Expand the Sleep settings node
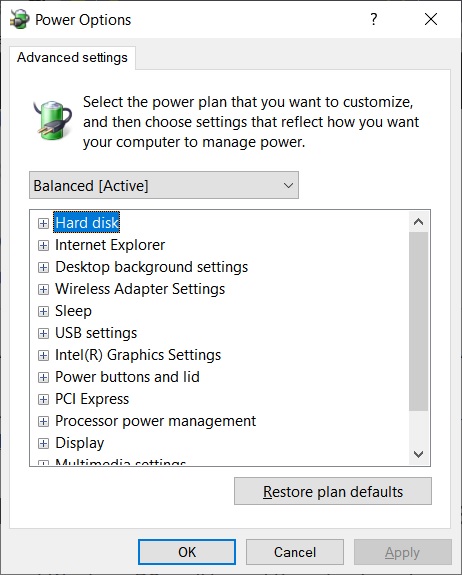This screenshot has width=462, height=575. (x=43, y=311)
